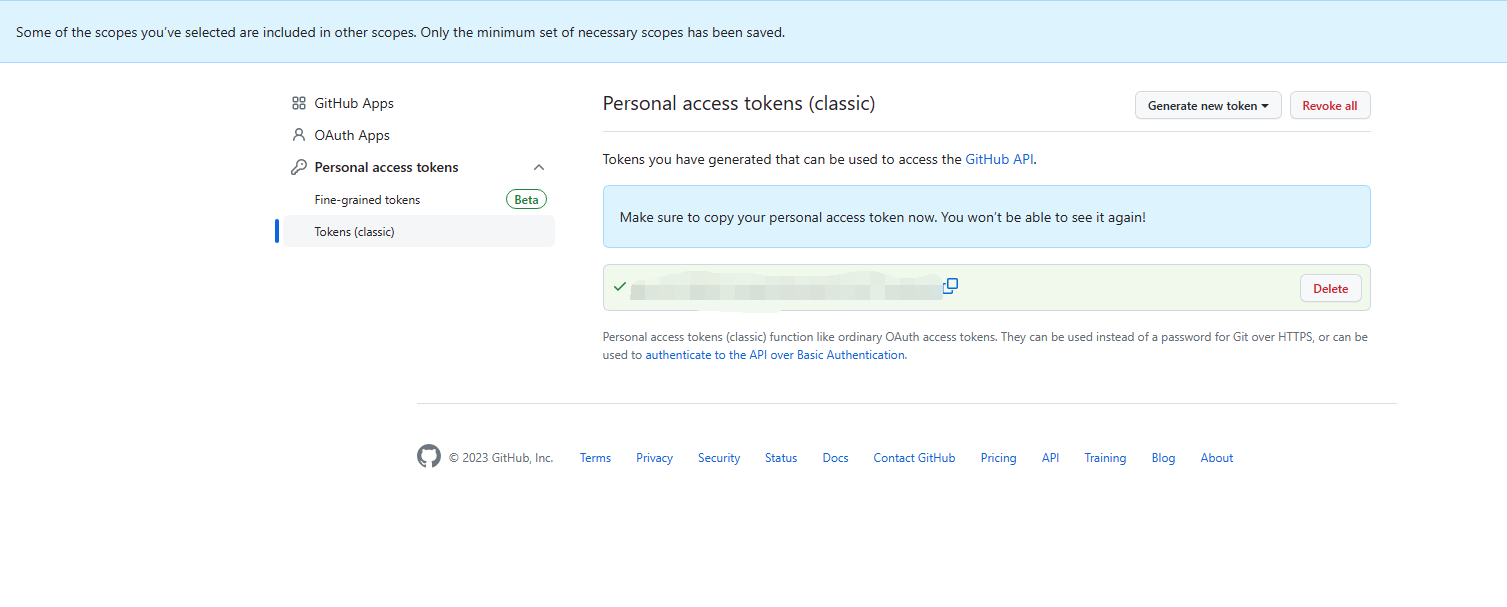Collapse the Personal access tokens section chevron
The height and width of the screenshot is (607, 1507).
[539, 167]
